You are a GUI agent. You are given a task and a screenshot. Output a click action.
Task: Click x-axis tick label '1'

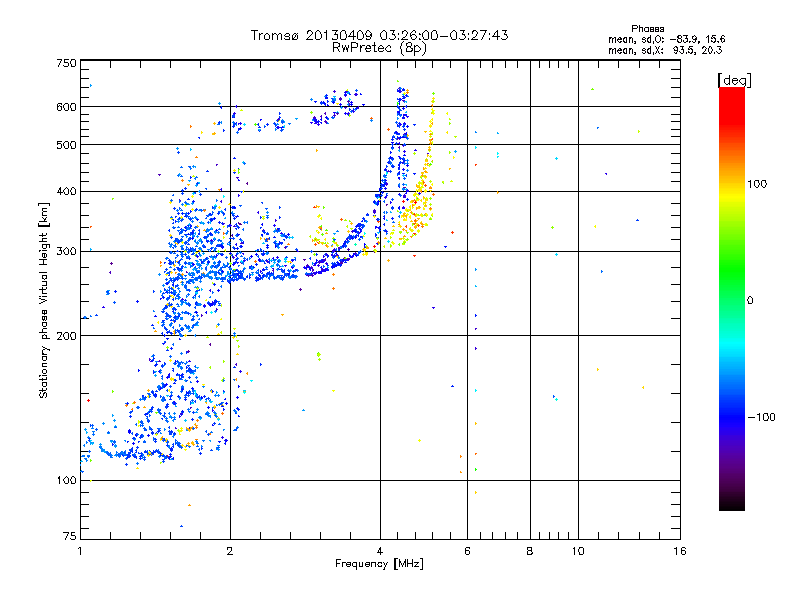80,551
